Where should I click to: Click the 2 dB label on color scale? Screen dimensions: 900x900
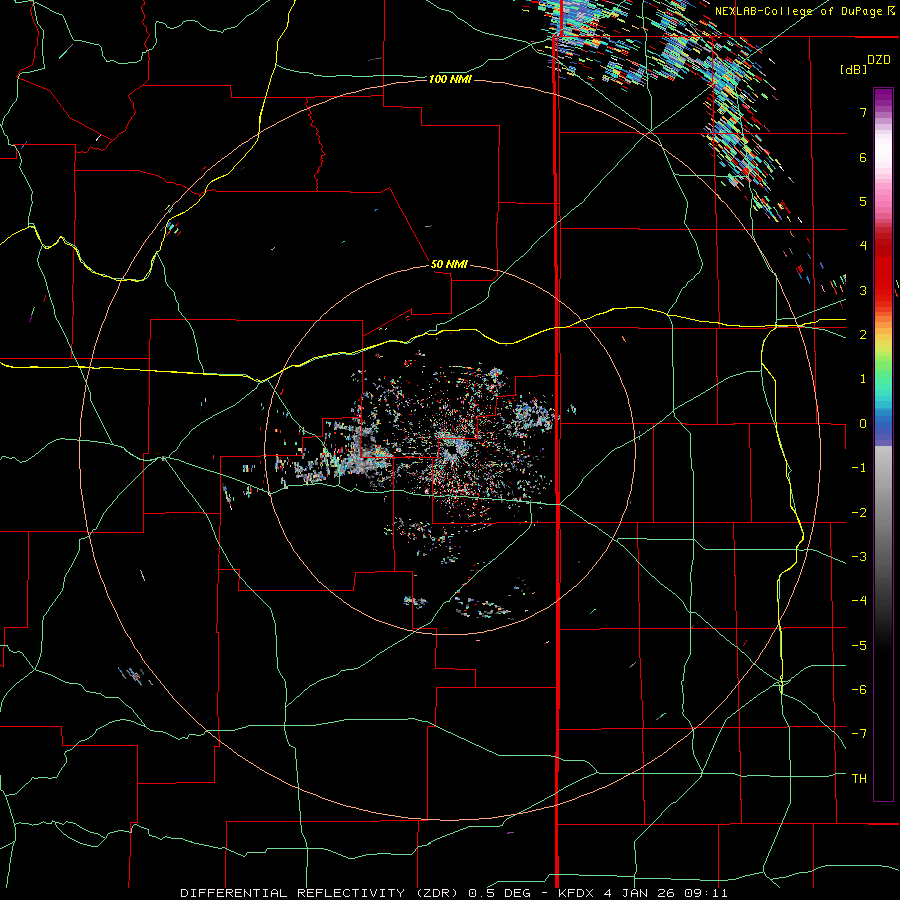click(863, 335)
